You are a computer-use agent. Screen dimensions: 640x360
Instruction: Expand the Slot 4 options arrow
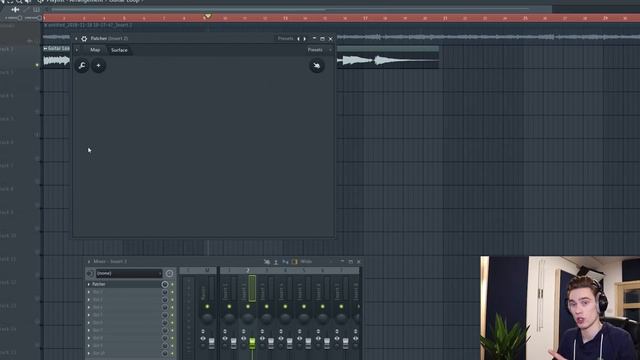[x=89, y=307]
